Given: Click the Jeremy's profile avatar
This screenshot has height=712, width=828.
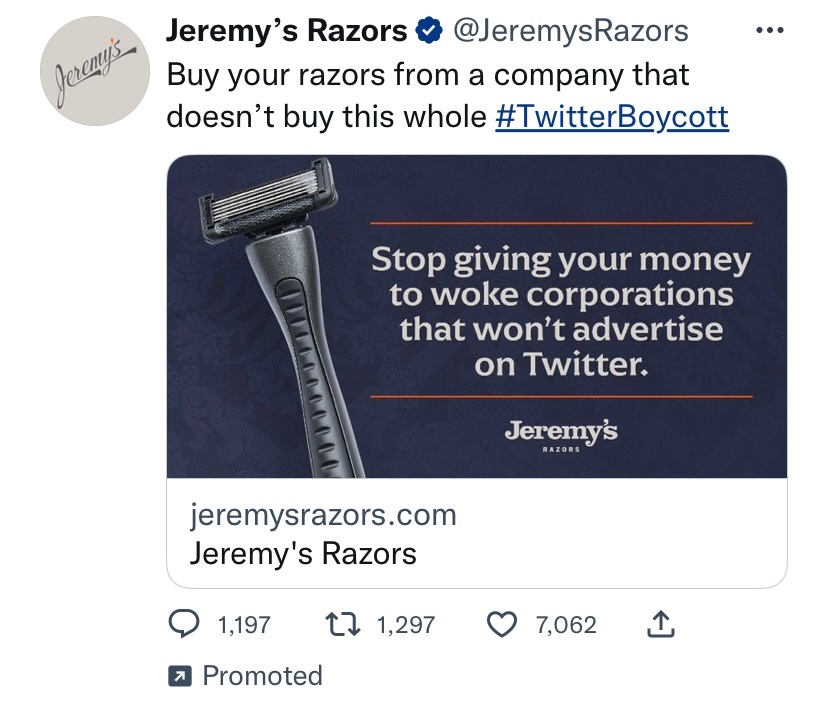Looking at the screenshot, I should click(95, 71).
